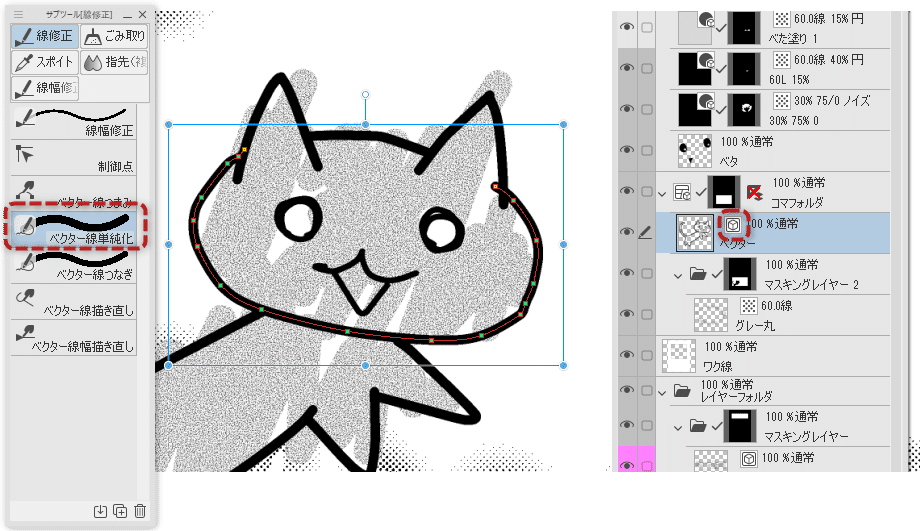Viewport: 920px width, 531px height.
Task: Select the ベクター線つまみ sub tool
Action: 74,192
